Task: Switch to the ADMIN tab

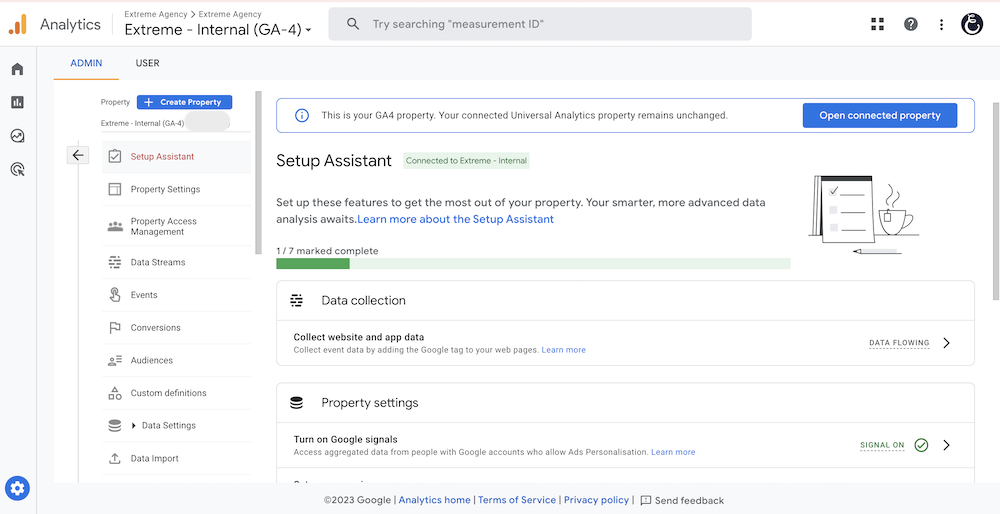Action: (x=86, y=63)
